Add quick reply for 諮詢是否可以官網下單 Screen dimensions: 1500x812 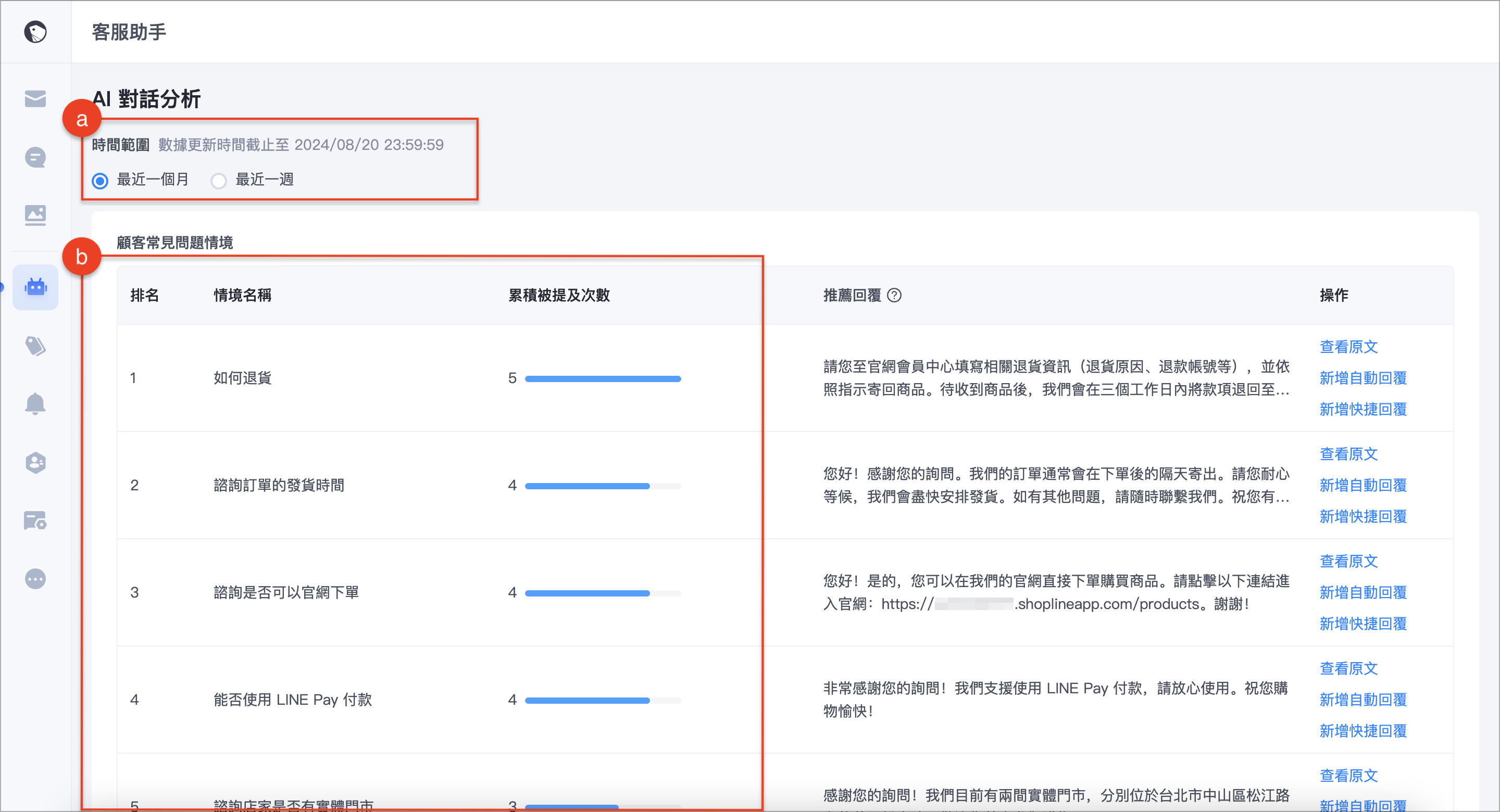pos(1363,624)
